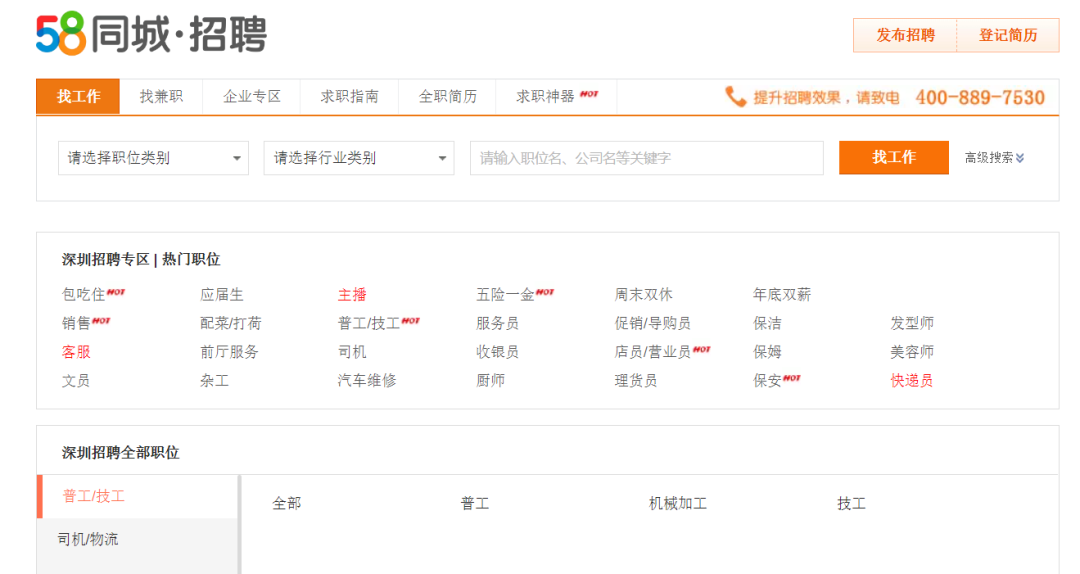1080x574 pixels.
Task: Open the 主播 hot job link
Action: point(352,295)
